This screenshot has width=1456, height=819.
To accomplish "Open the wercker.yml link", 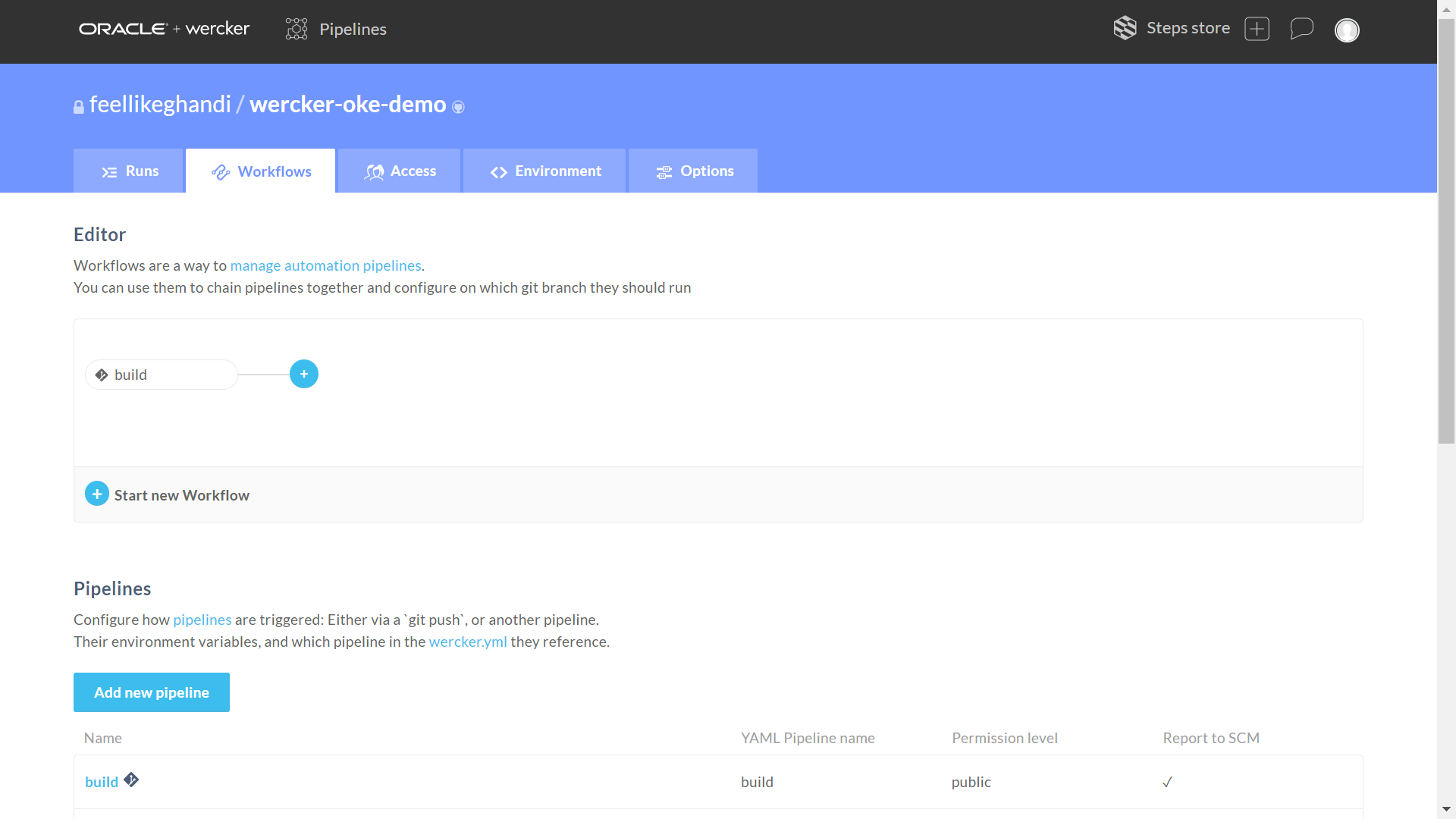I will [x=467, y=642].
